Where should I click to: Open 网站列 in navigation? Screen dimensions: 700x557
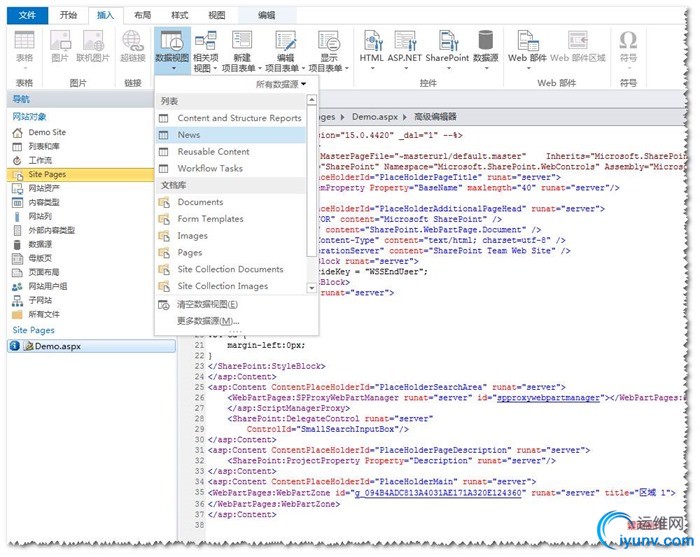(x=40, y=216)
